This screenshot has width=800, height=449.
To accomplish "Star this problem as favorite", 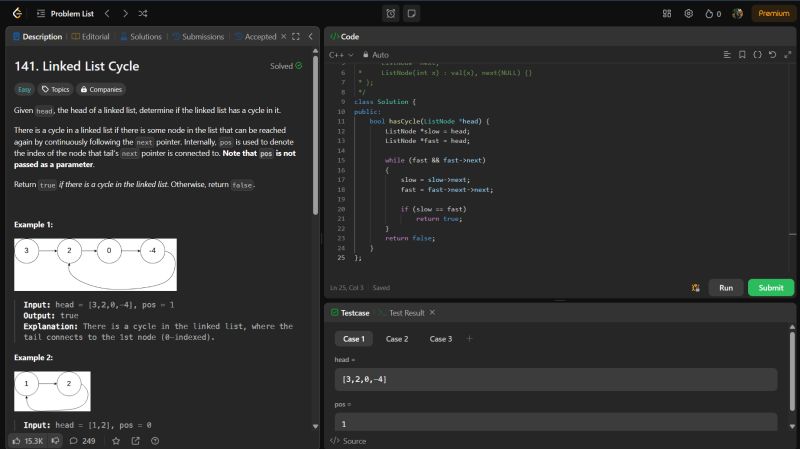I will click(116, 440).
